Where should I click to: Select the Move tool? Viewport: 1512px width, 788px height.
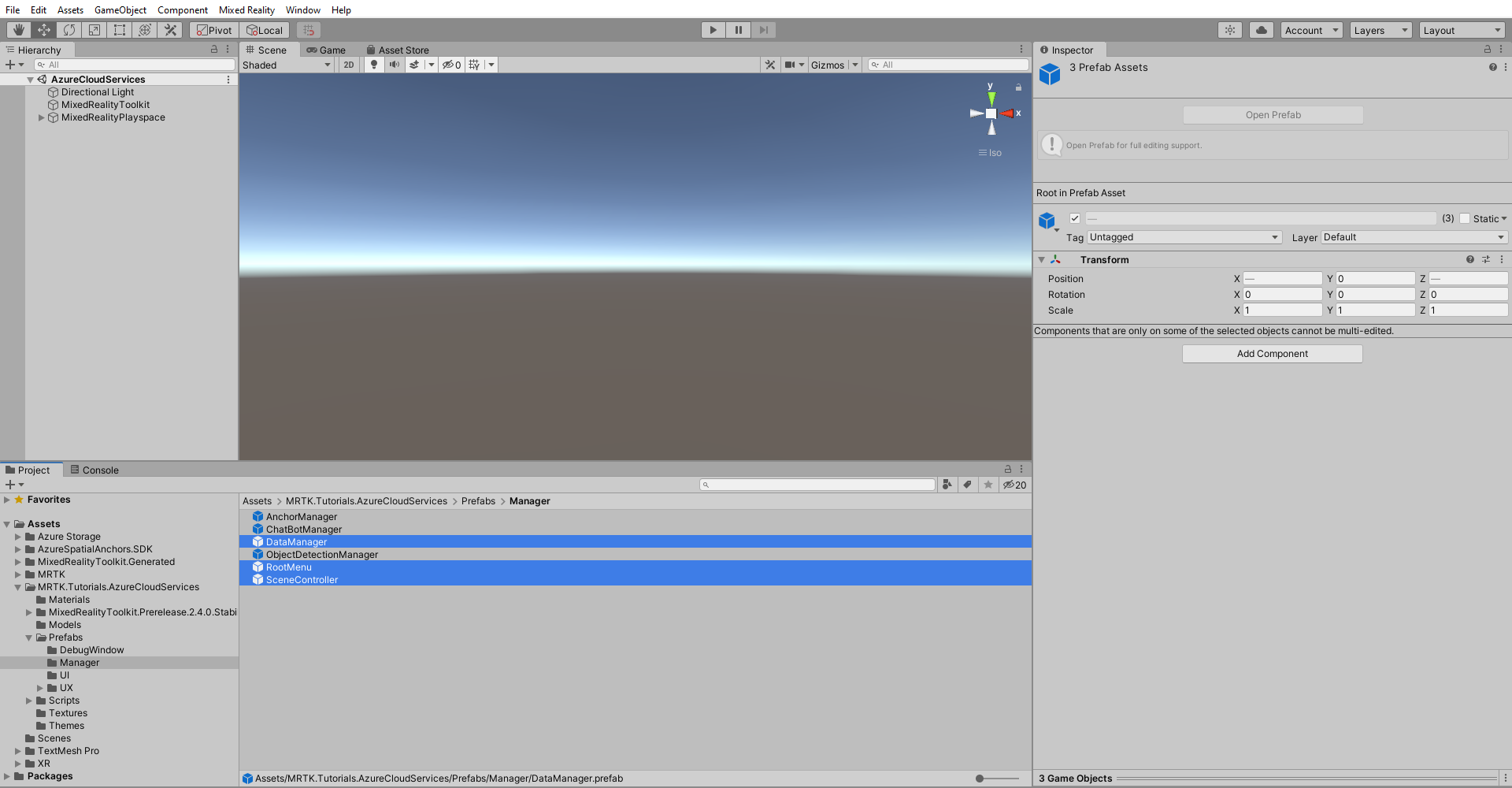click(44, 30)
